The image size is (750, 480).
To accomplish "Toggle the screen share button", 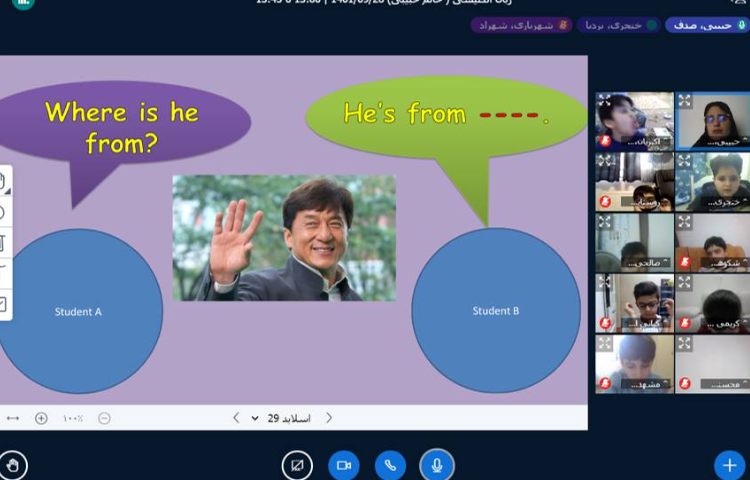I will [x=297, y=465].
